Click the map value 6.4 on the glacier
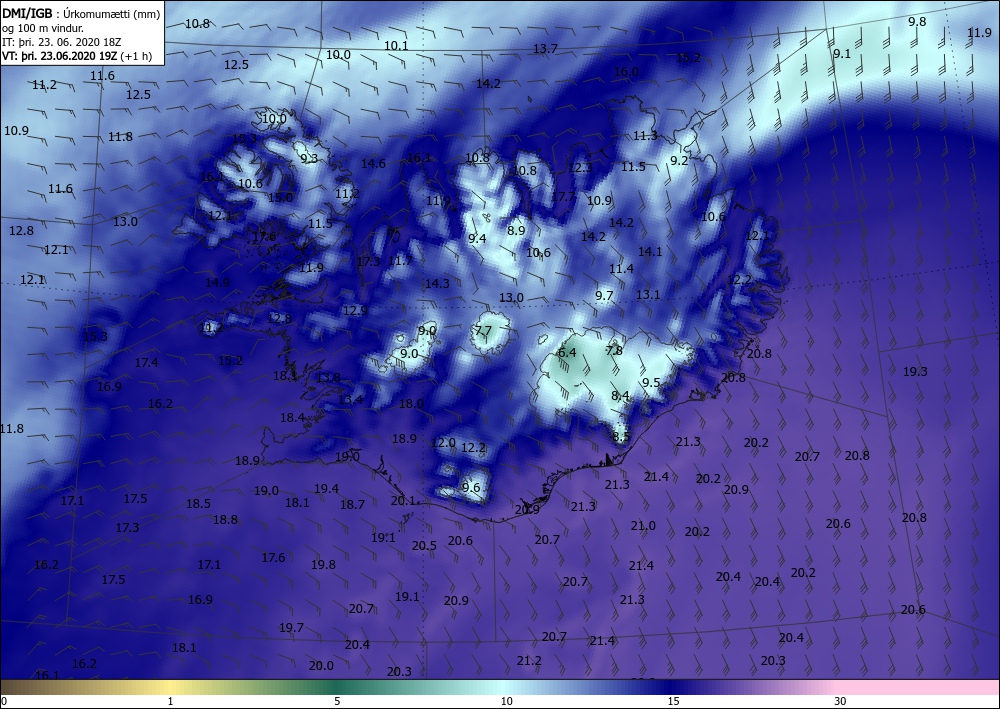 point(567,353)
